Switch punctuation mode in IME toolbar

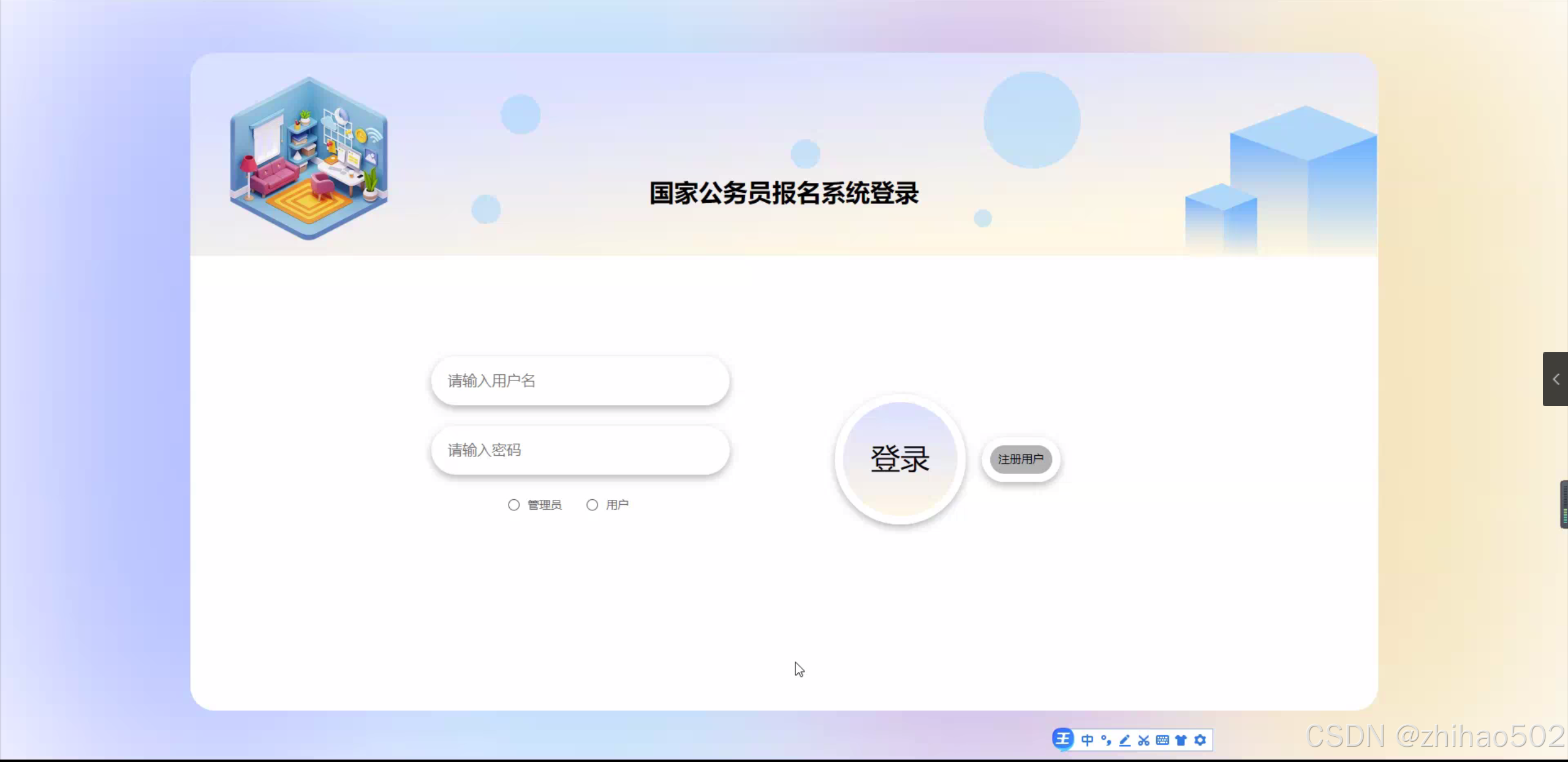[1106, 740]
